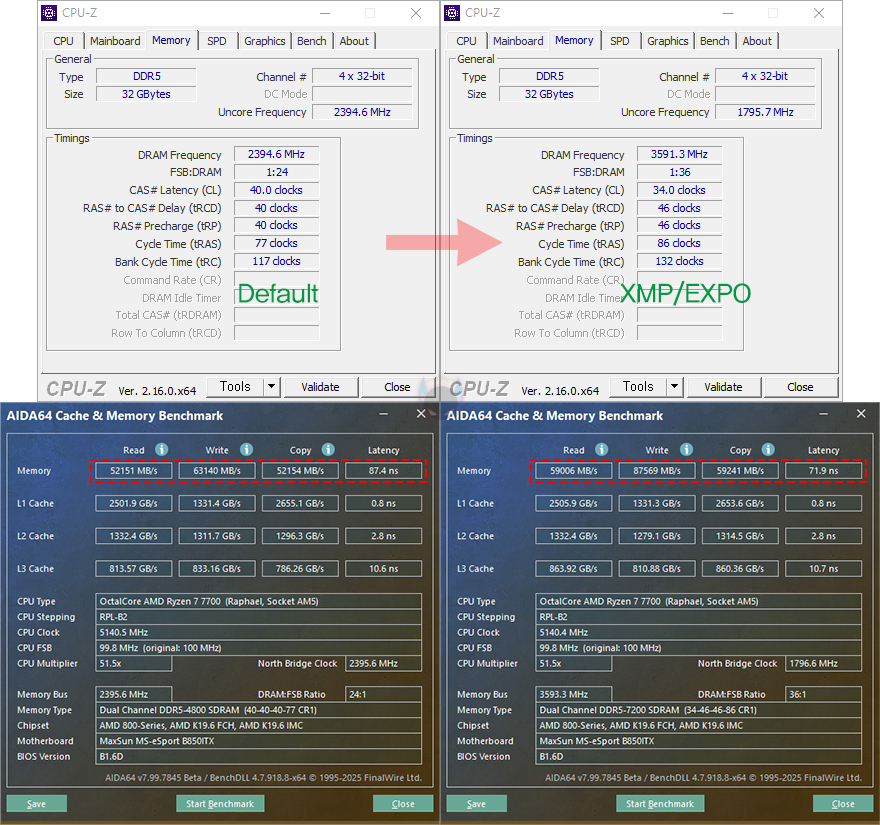Click the 3591.3 MHz DRAM Frequency field
This screenshot has height=825, width=880.
(x=679, y=154)
